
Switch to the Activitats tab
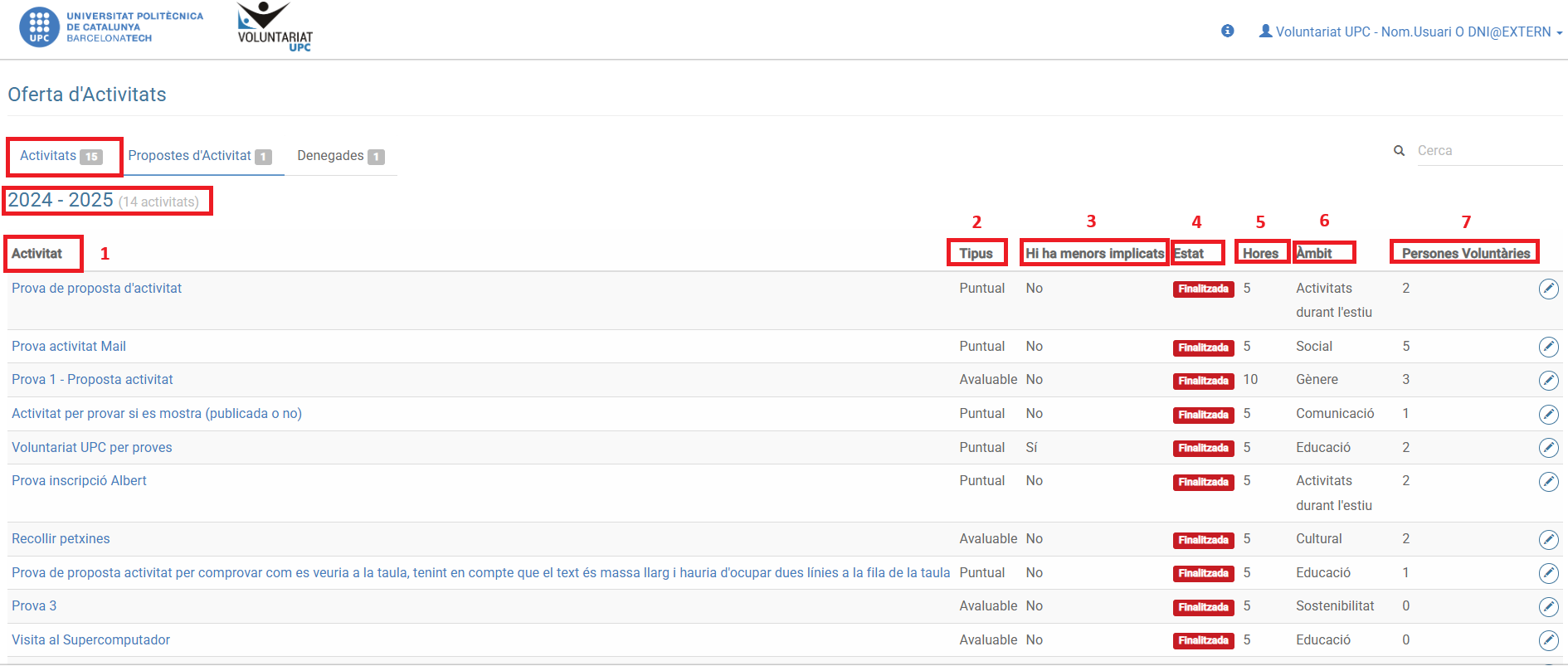pos(61,156)
